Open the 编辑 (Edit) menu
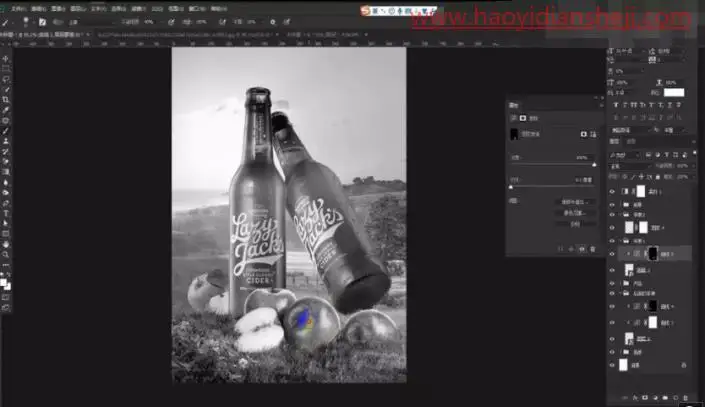The image size is (705, 407). (38, 9)
